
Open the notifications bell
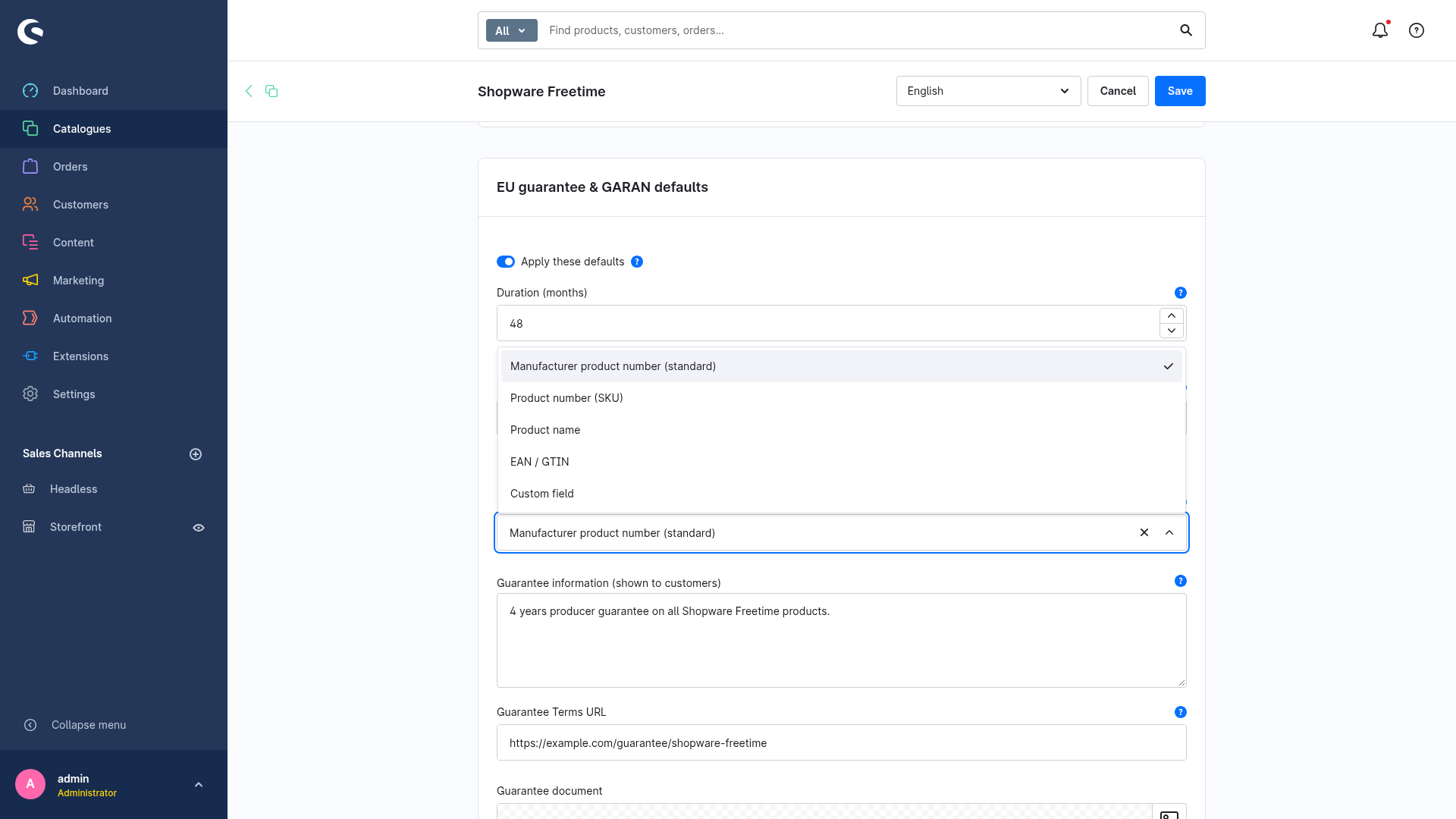[1380, 30]
